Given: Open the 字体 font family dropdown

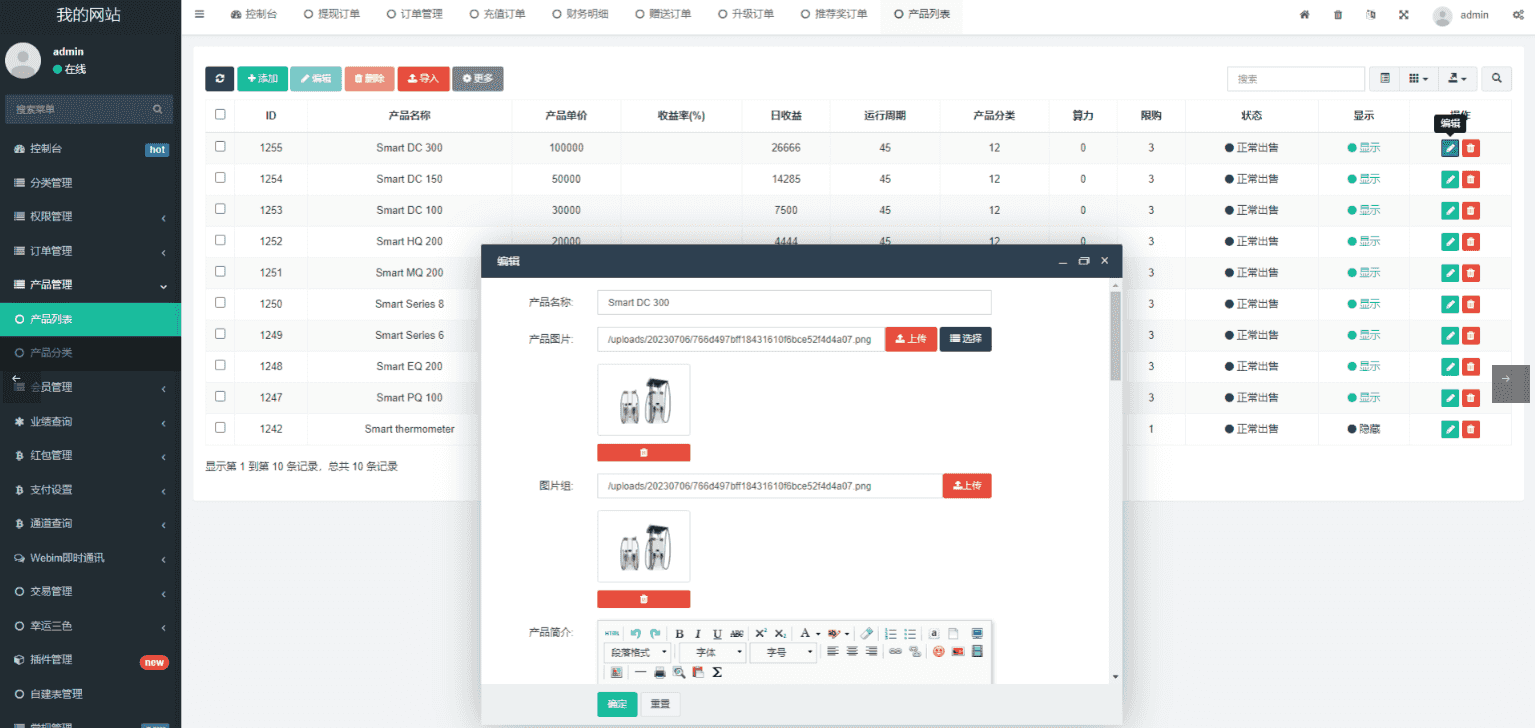Looking at the screenshot, I should pos(719,652).
